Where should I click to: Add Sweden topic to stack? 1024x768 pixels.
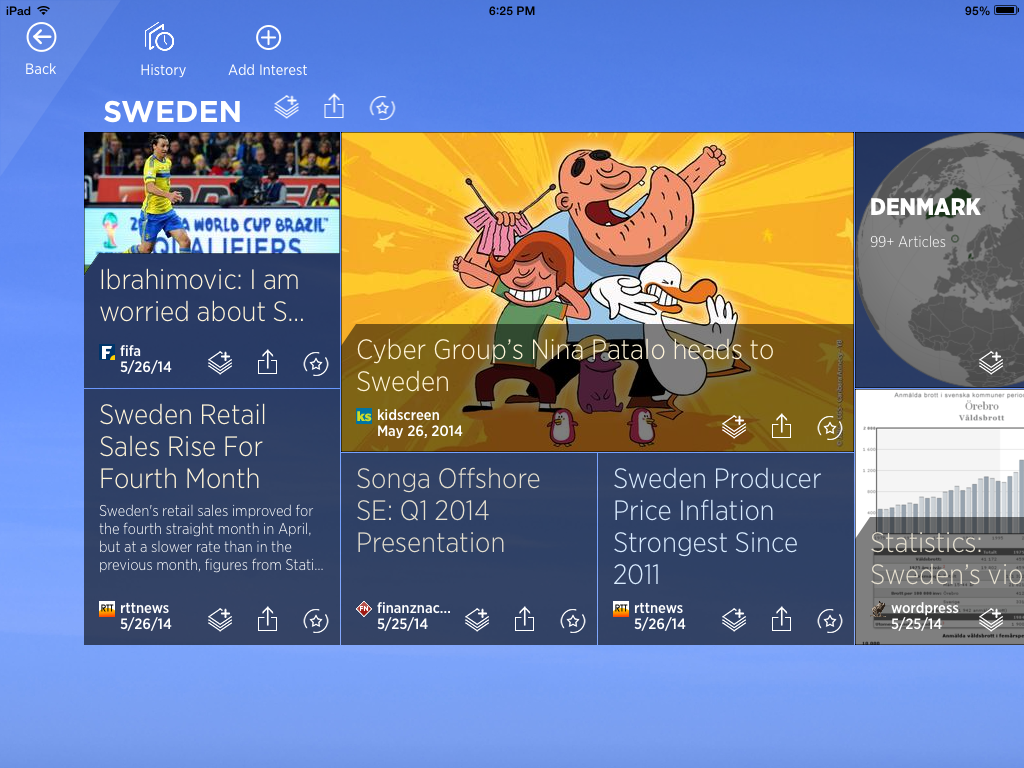point(287,107)
